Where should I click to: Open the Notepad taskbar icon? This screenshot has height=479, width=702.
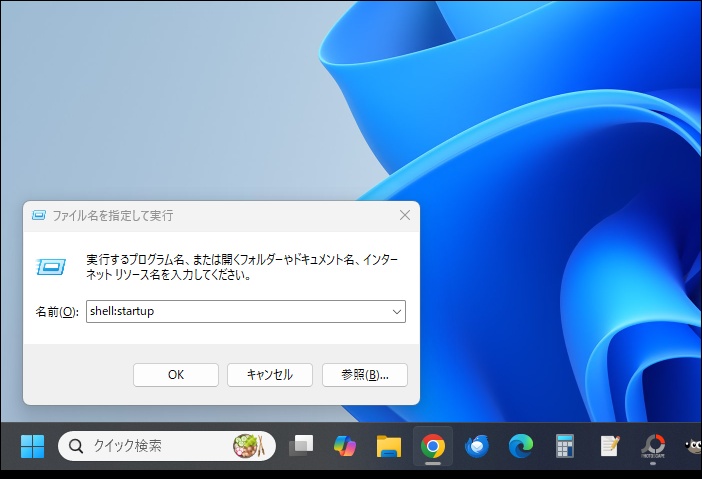tap(609, 446)
